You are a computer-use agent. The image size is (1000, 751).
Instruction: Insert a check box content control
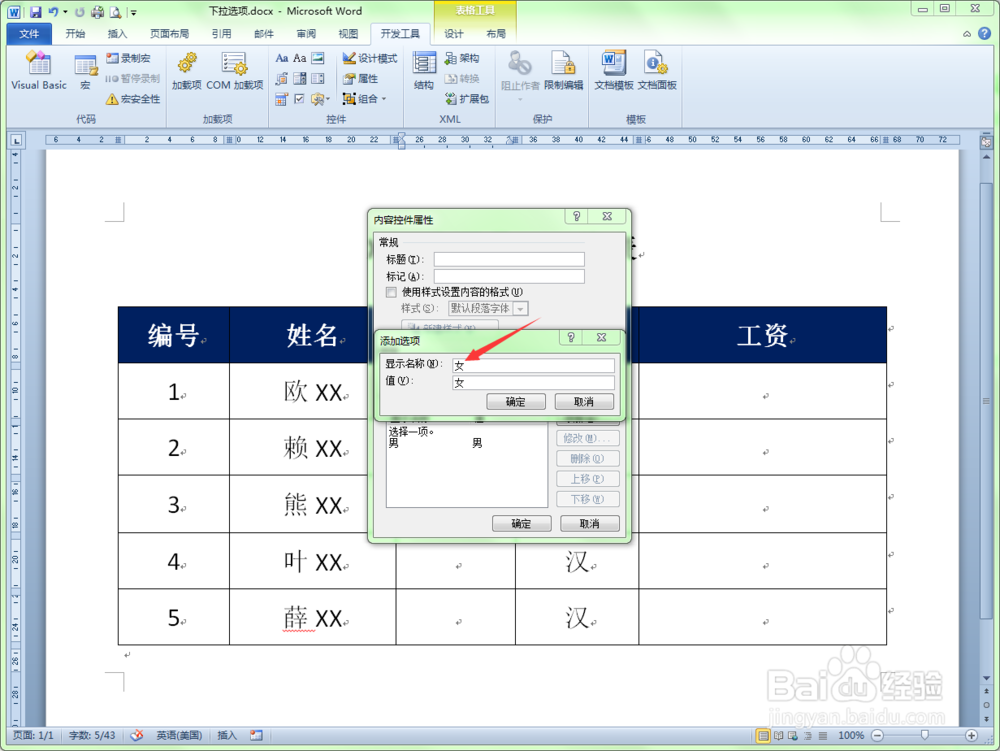[299, 99]
